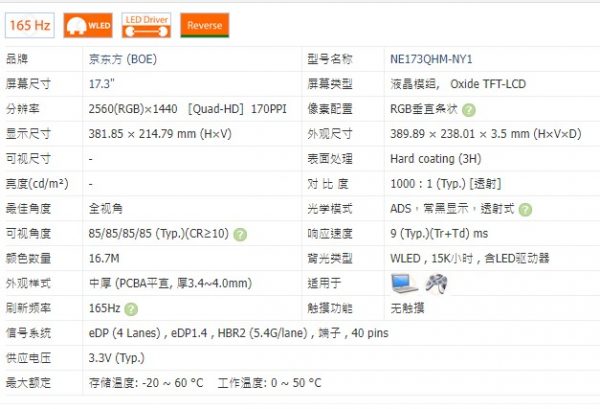This screenshot has width=600, height=409.
Task: Click the 表面处理 row label
Action: click(329, 159)
